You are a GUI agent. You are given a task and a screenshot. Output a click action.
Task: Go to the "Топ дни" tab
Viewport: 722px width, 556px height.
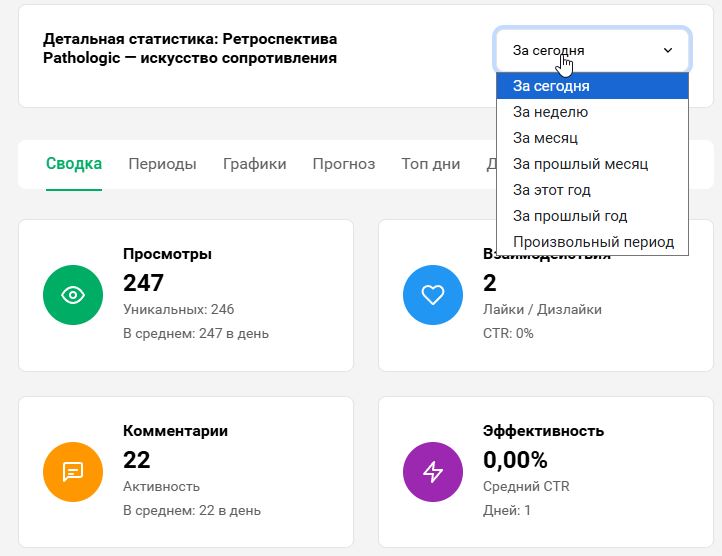[430, 164]
